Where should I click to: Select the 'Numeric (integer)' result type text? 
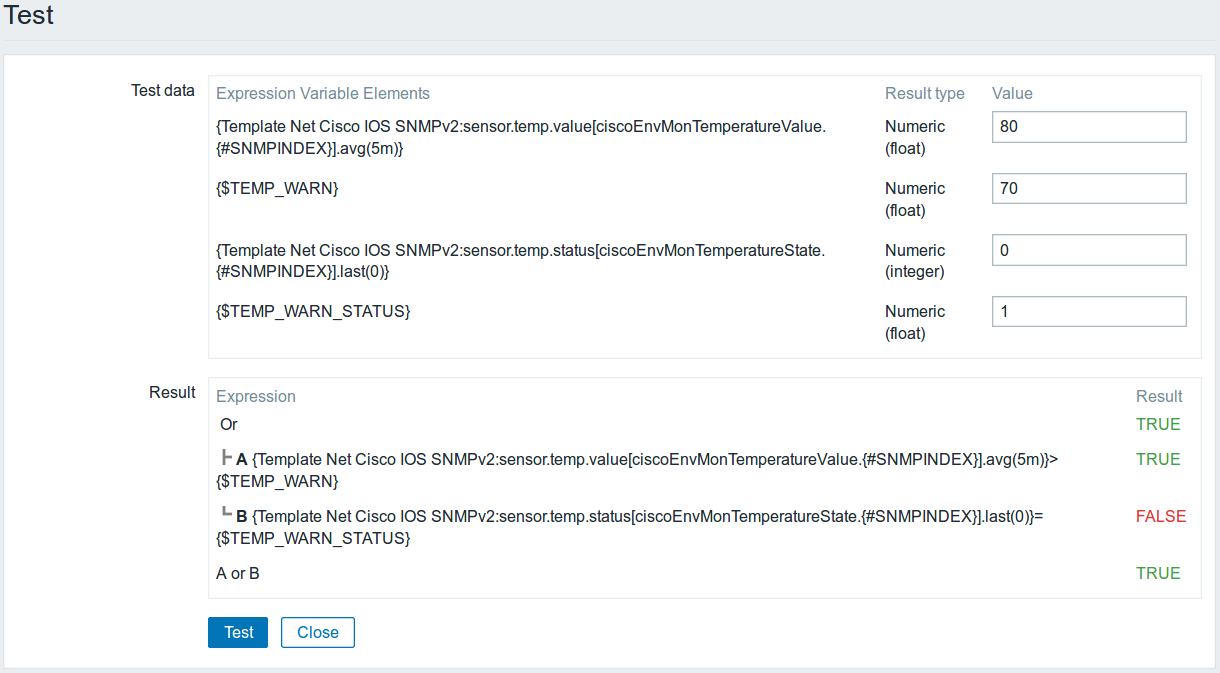tap(915, 261)
